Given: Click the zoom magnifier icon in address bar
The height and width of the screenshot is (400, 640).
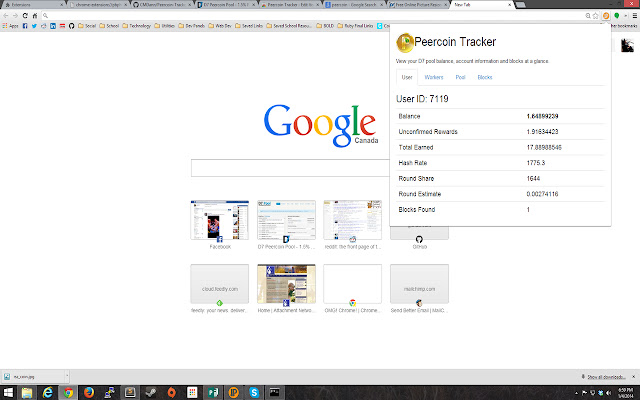Looking at the screenshot, I should tap(588, 16).
